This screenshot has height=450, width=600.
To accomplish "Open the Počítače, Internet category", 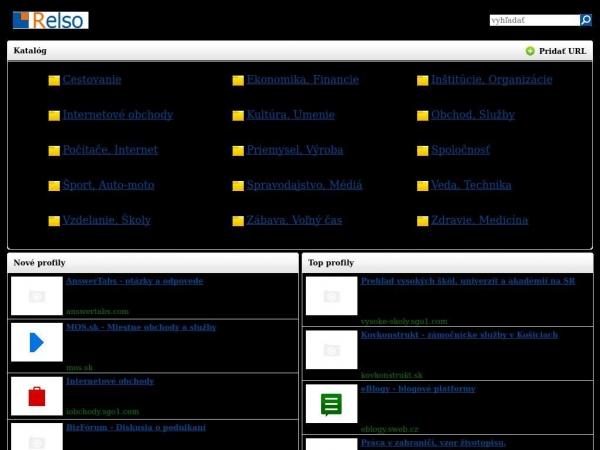I will [110, 150].
